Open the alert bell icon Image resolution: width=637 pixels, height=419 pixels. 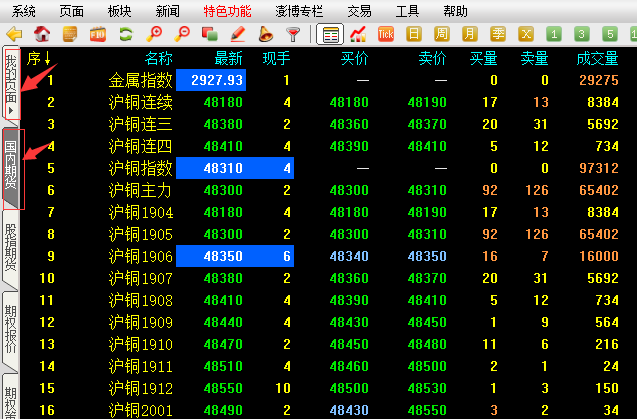point(265,34)
